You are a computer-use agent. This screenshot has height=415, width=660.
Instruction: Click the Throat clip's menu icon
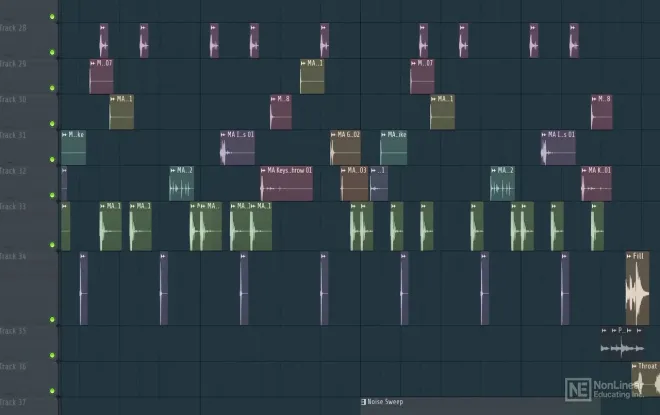click(633, 367)
